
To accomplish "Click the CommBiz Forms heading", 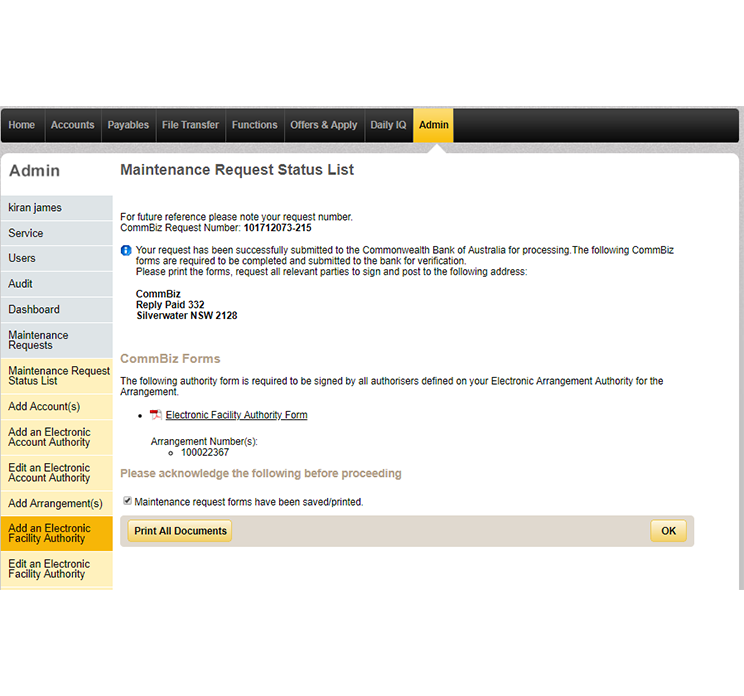I will [170, 359].
